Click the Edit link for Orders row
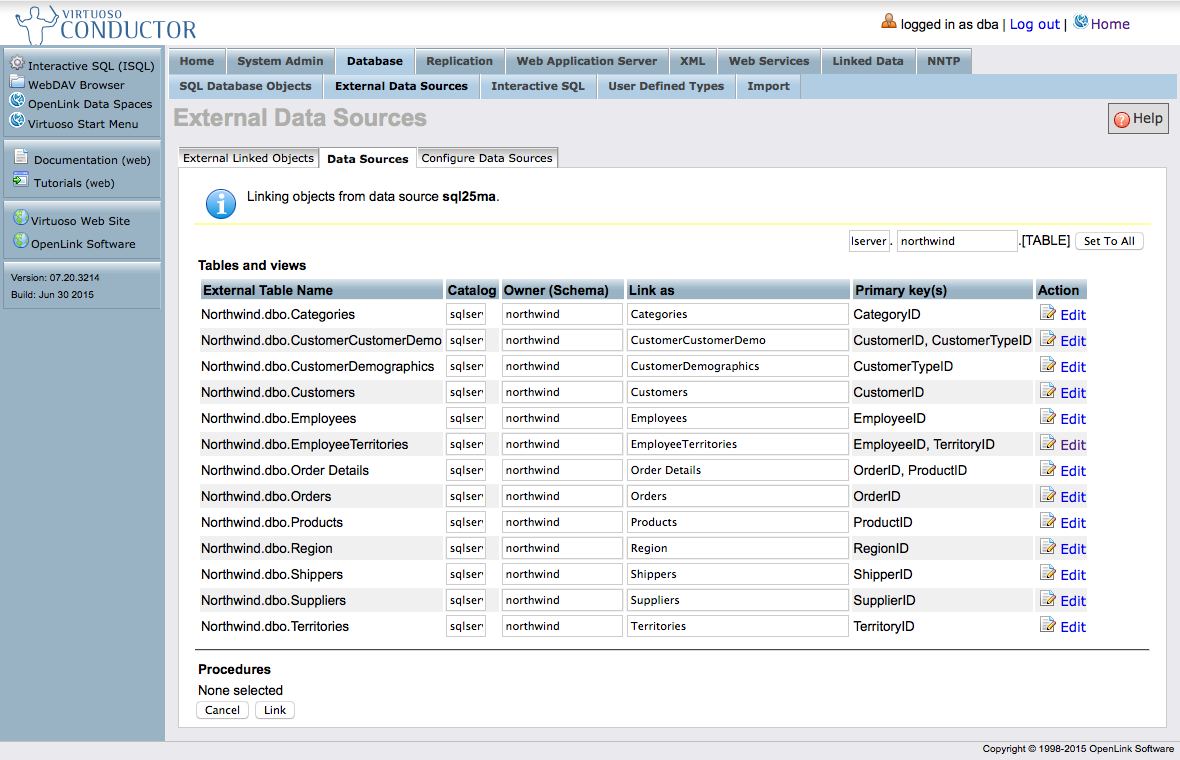The height and width of the screenshot is (760, 1180). (x=1073, y=497)
